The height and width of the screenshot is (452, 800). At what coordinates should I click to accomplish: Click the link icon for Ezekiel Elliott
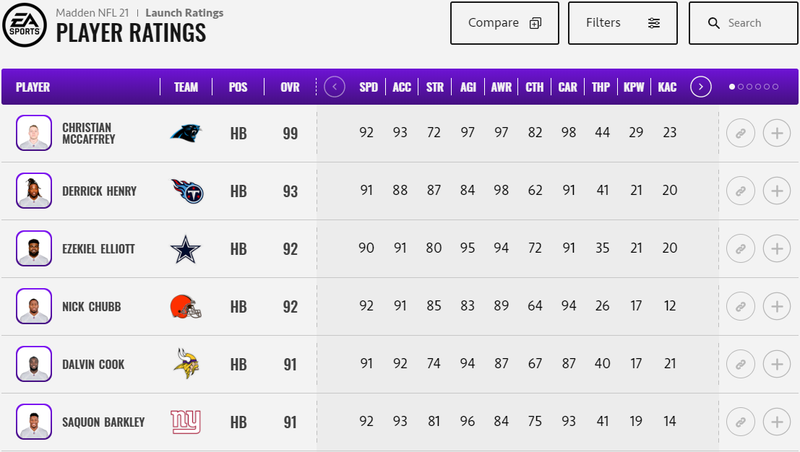tap(740, 248)
